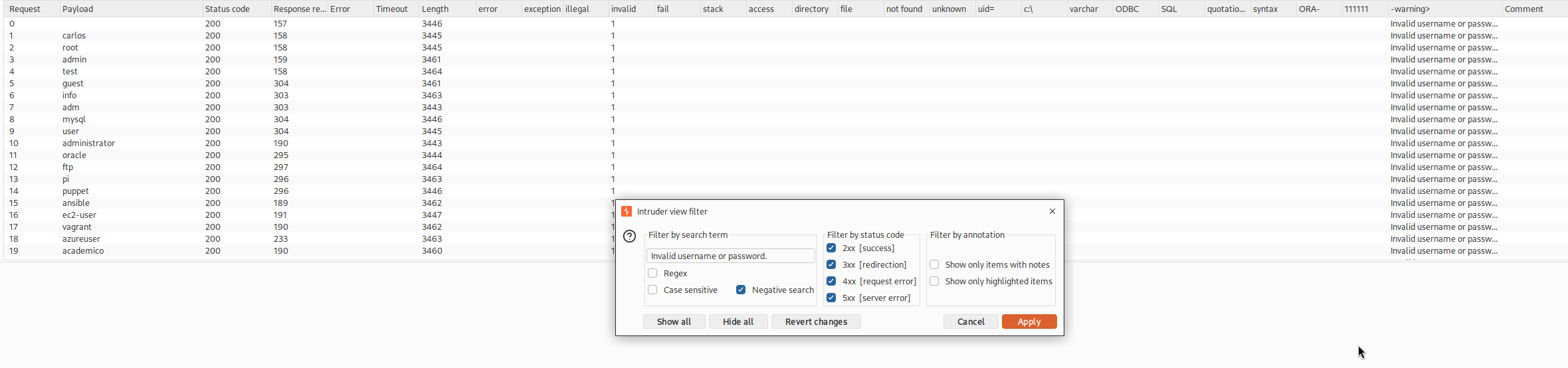1568x368 pixels.
Task: Click the help question mark icon
Action: point(629,236)
